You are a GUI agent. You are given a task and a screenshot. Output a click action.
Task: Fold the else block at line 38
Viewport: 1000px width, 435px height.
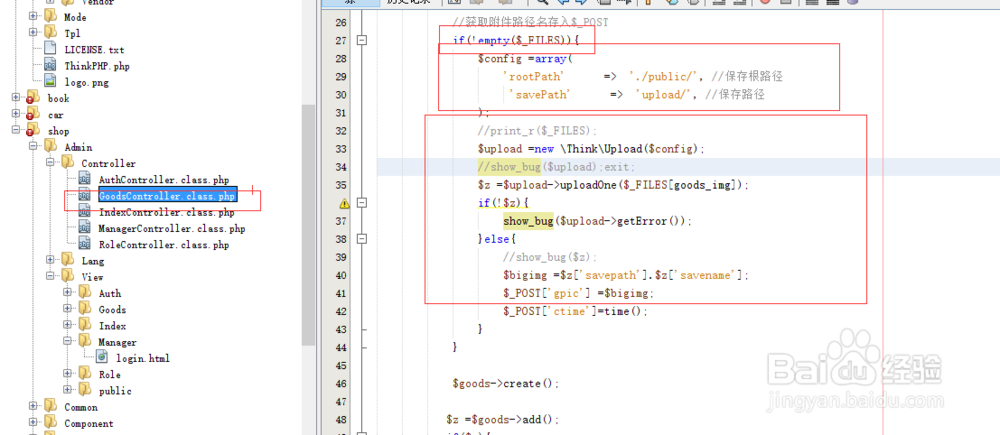[x=362, y=239]
